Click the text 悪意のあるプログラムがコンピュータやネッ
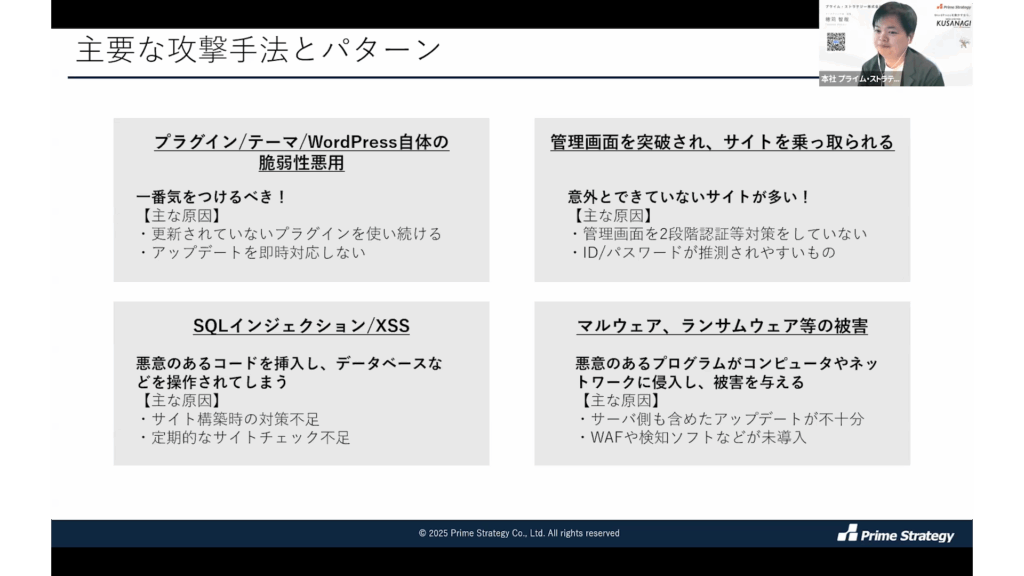 (726, 364)
